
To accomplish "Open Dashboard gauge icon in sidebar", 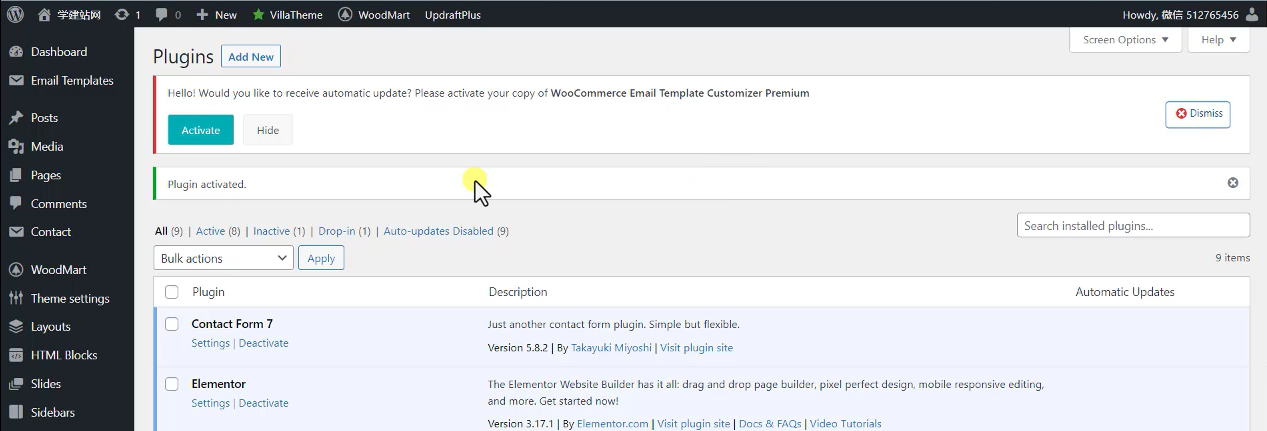I will tap(16, 52).
